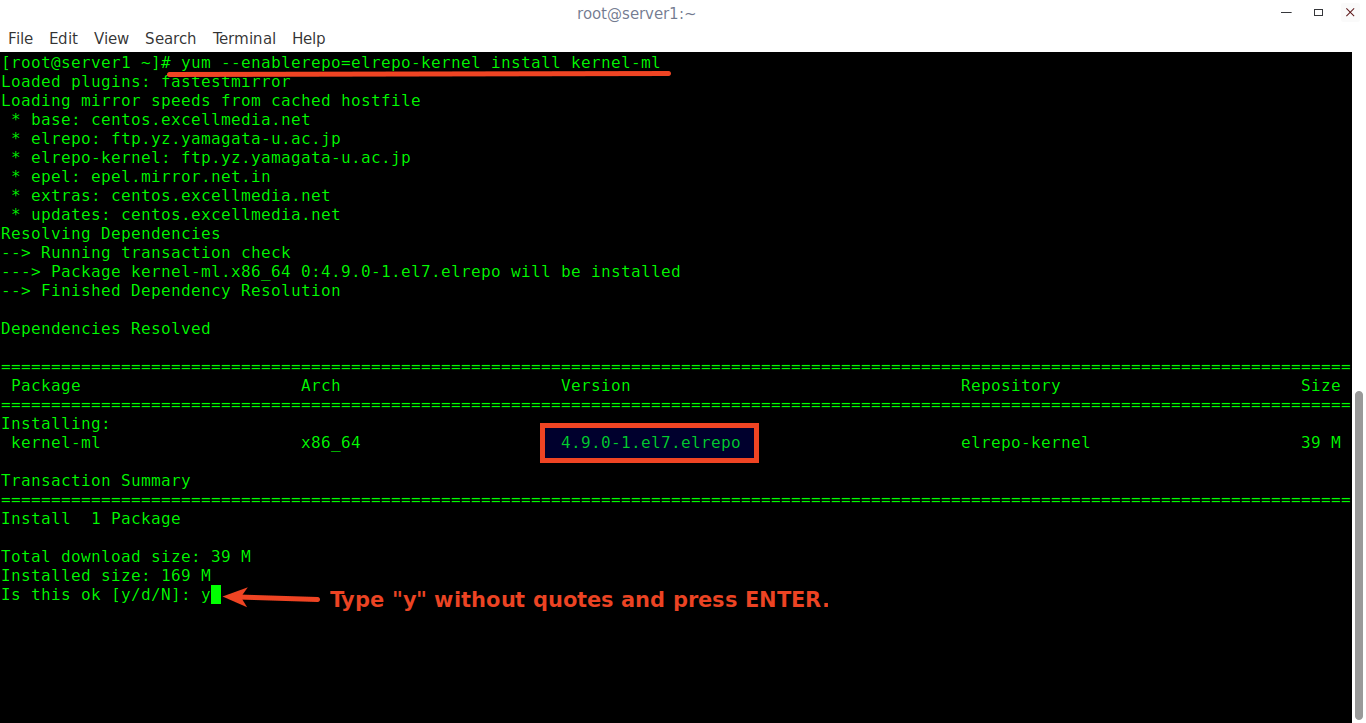Click the '39 M' size value in table

1321,443
